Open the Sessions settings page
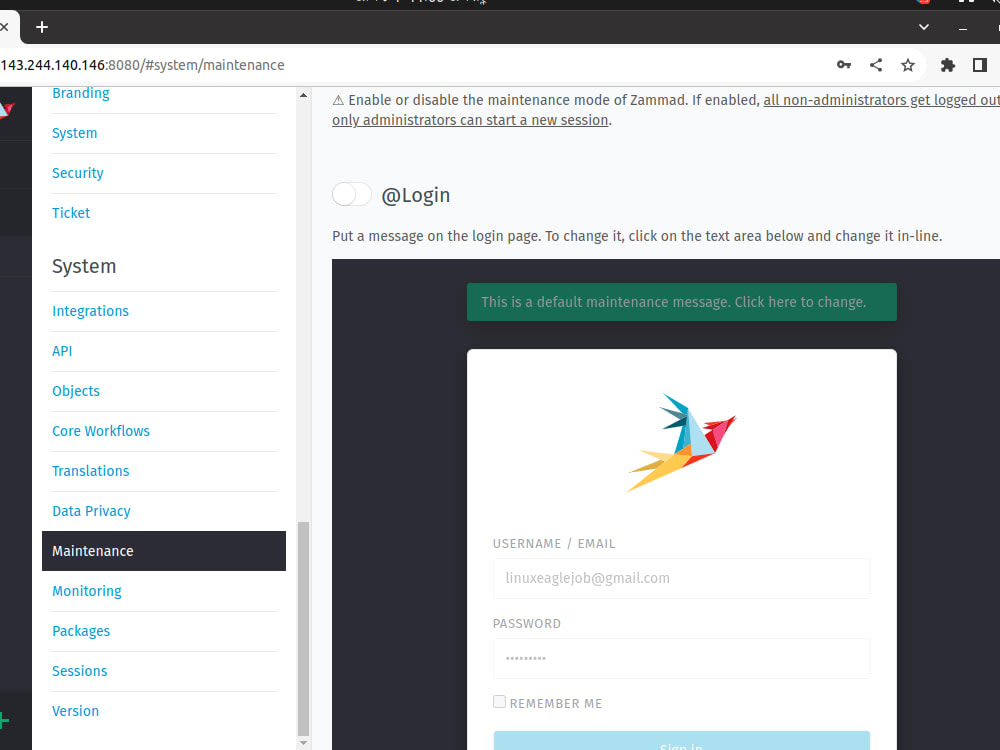This screenshot has width=1000, height=750. [x=79, y=670]
